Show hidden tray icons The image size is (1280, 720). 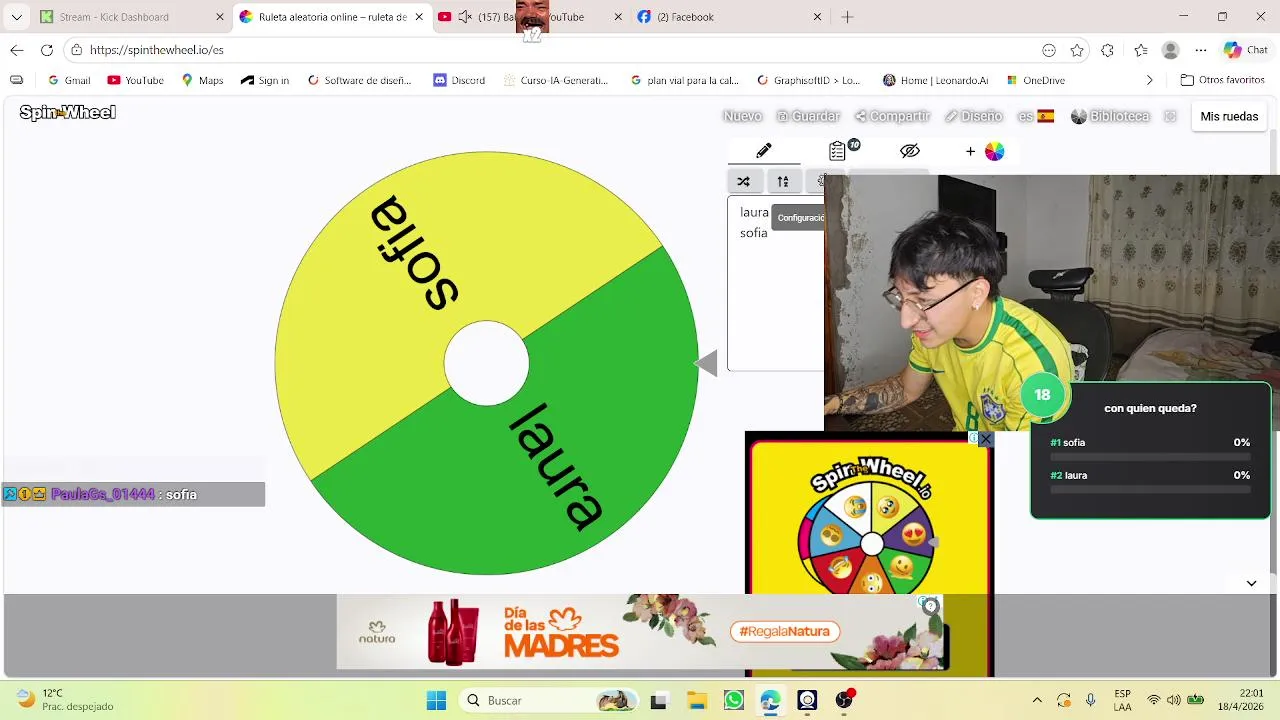[x=1037, y=700]
